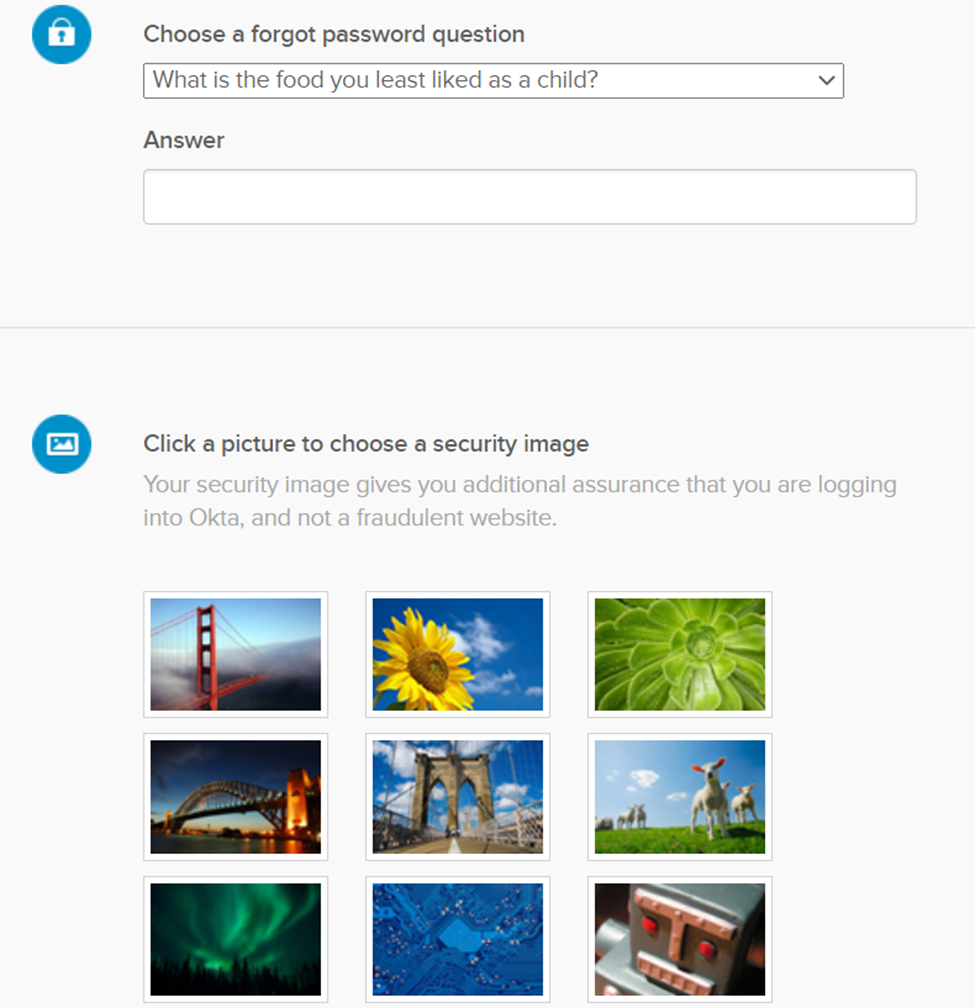
Task: Select the Sydney Harbour Bridge image
Action: [x=236, y=797]
